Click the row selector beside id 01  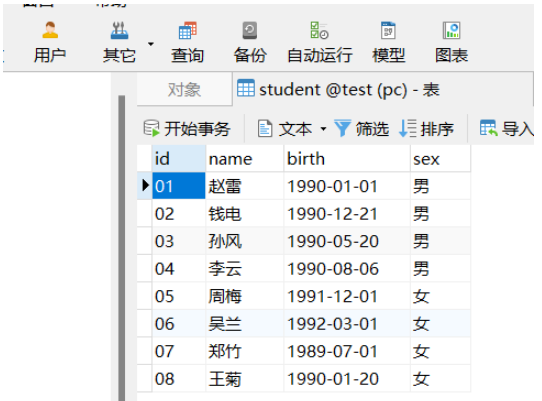144,186
